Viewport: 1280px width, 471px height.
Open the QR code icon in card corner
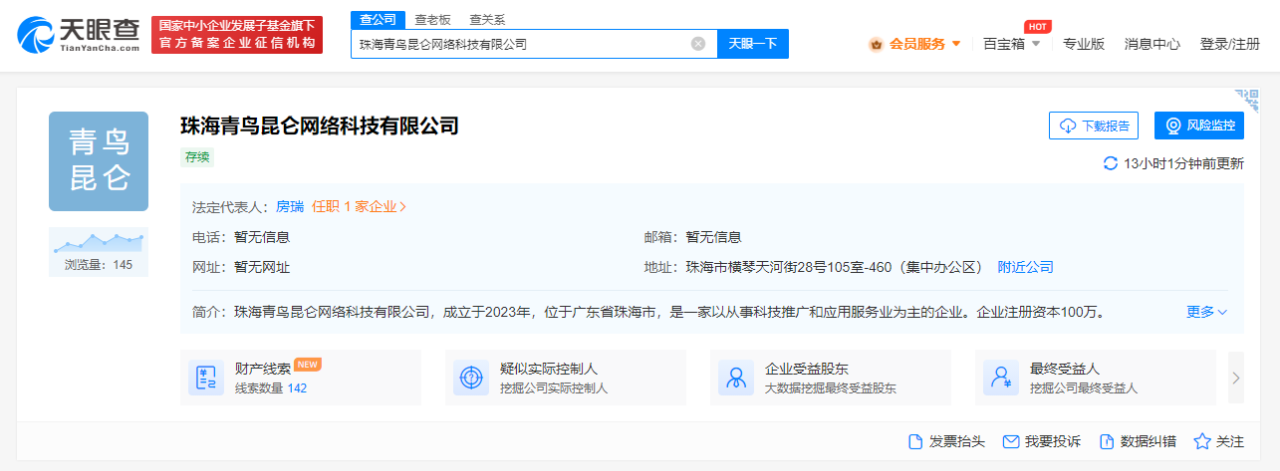(1247, 100)
